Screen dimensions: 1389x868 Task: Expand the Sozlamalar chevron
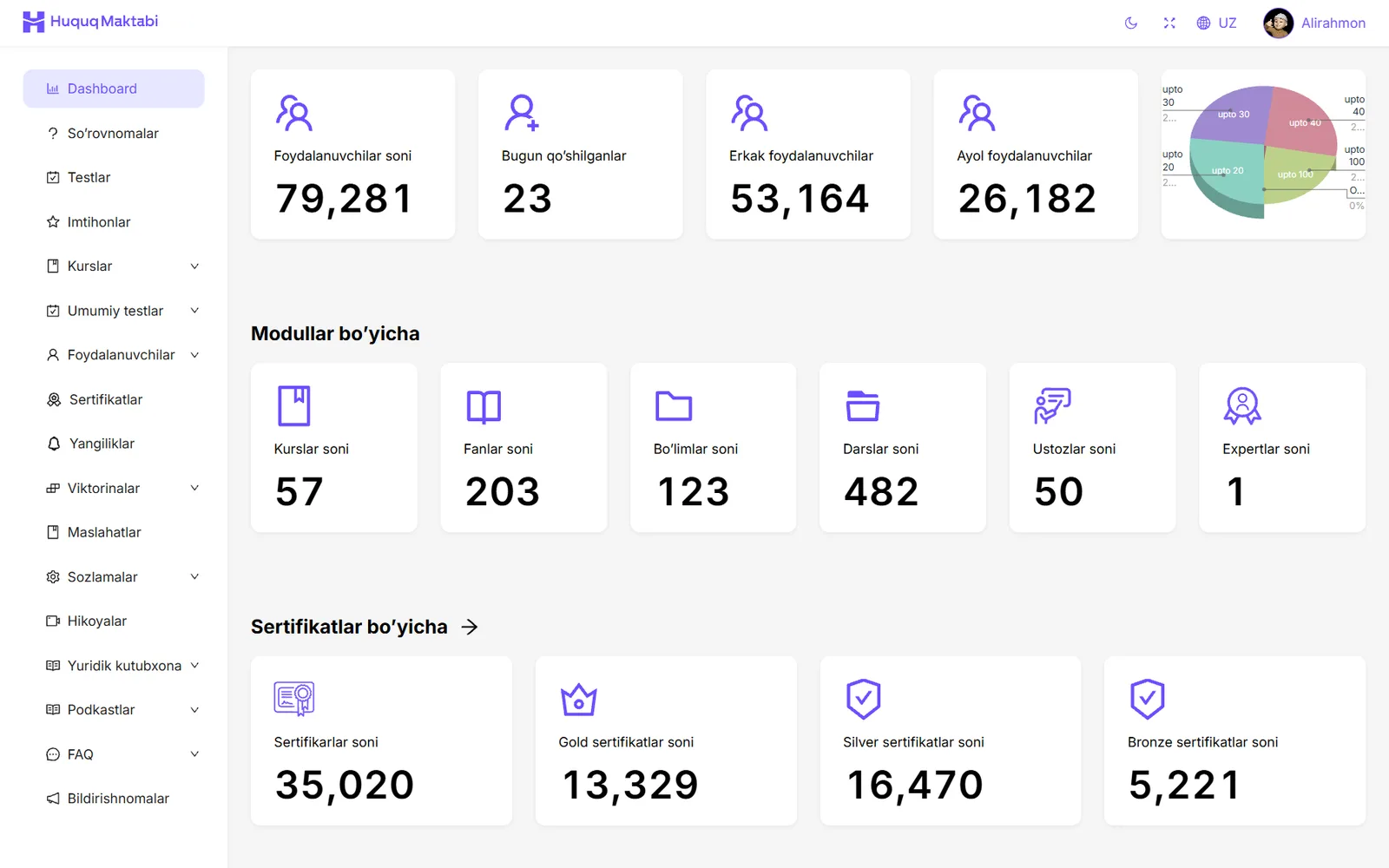pos(194,576)
